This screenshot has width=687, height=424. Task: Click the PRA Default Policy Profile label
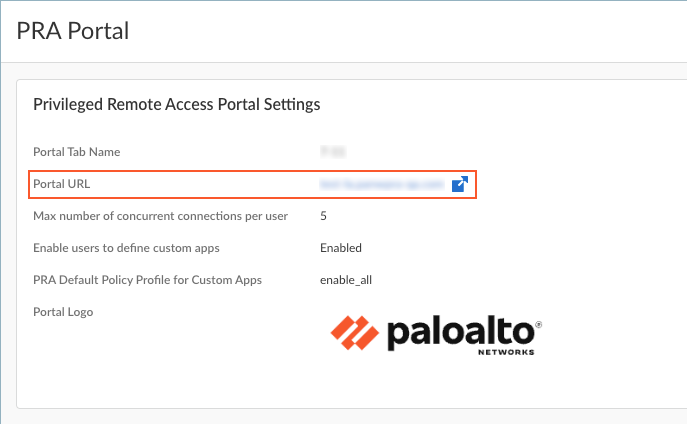pyautogui.click(x=147, y=280)
